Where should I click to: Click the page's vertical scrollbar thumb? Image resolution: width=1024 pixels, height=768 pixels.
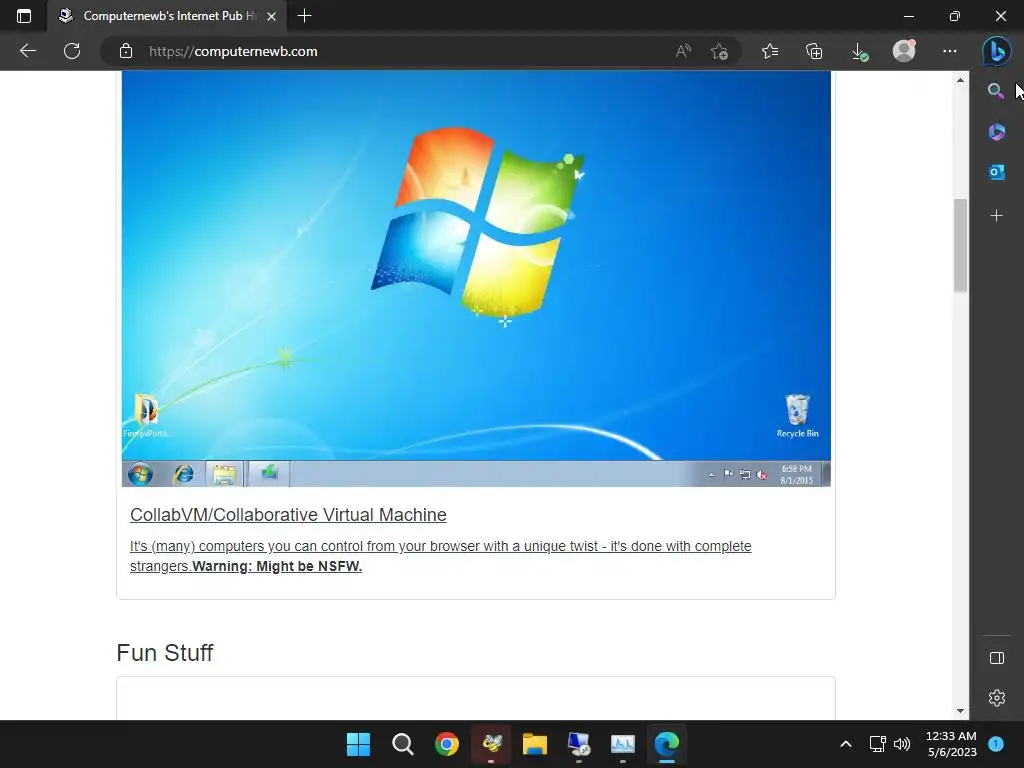[x=960, y=245]
